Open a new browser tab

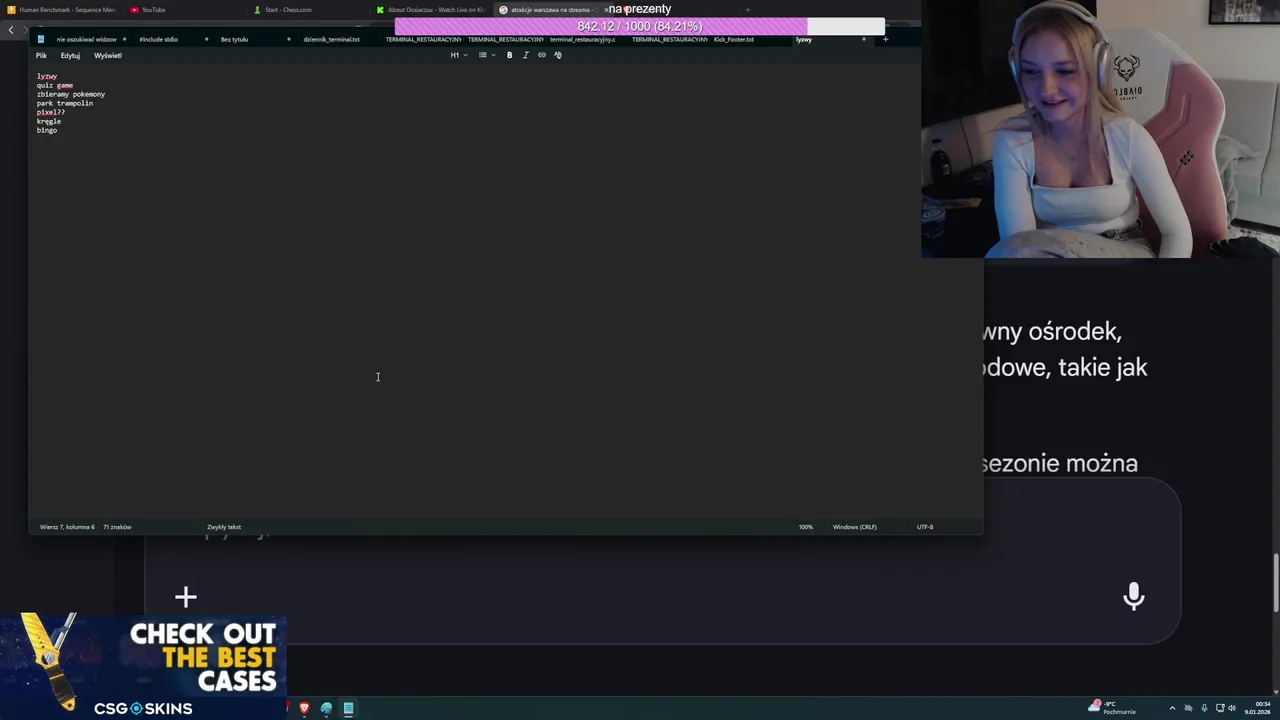click(x=747, y=10)
